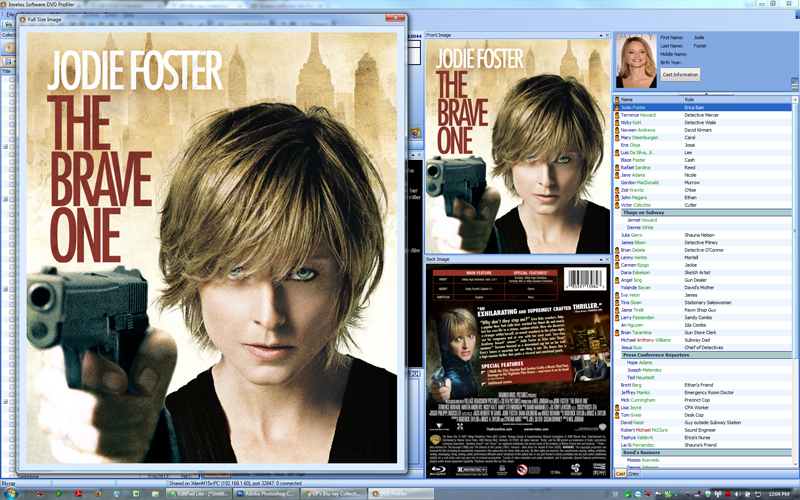Select cast member Robert Michael McClure

tap(703, 430)
